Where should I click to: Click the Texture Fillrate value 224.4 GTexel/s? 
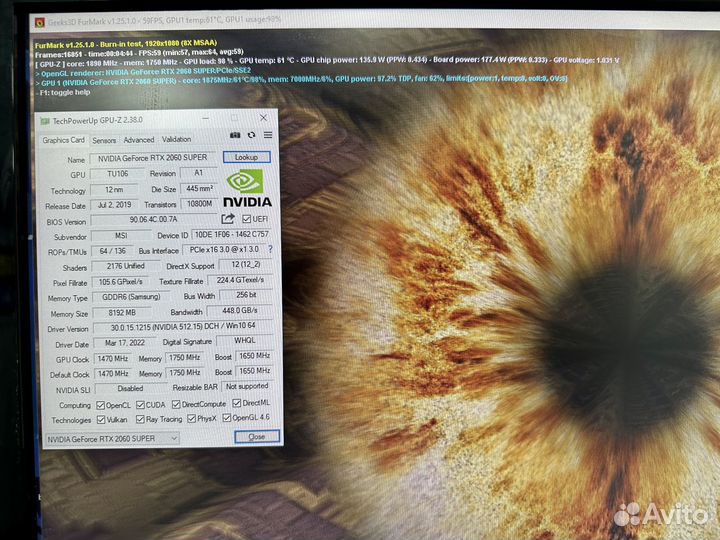pos(240,280)
